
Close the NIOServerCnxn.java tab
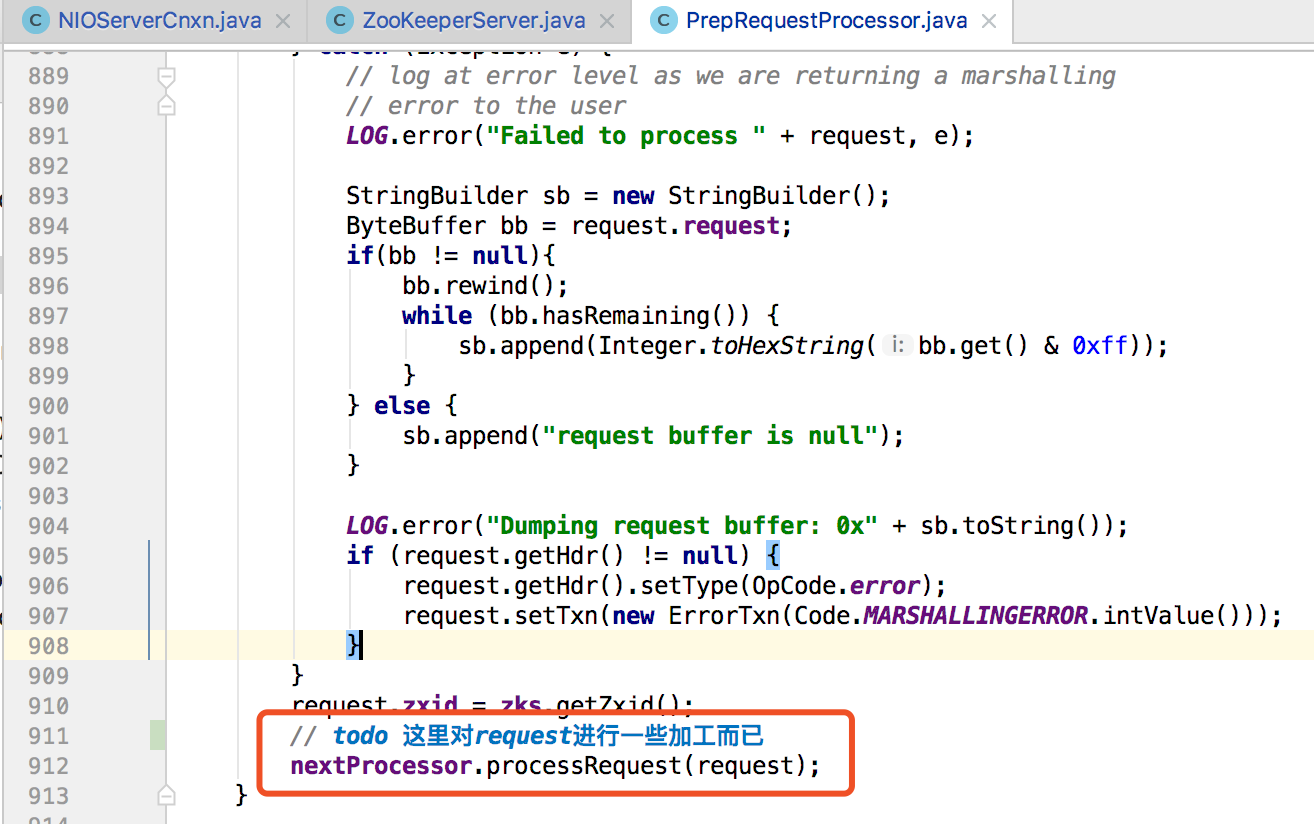(x=283, y=20)
